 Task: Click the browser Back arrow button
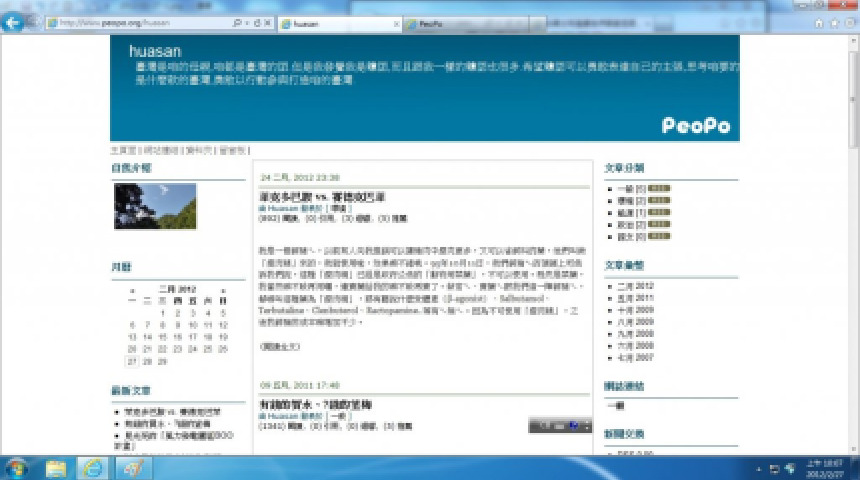13,21
